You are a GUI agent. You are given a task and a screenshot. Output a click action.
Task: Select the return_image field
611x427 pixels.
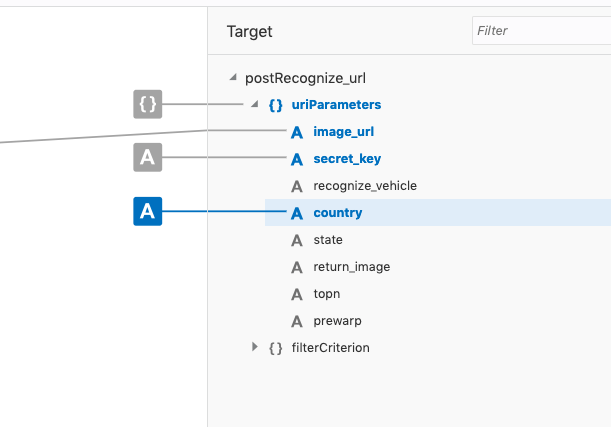click(351, 267)
